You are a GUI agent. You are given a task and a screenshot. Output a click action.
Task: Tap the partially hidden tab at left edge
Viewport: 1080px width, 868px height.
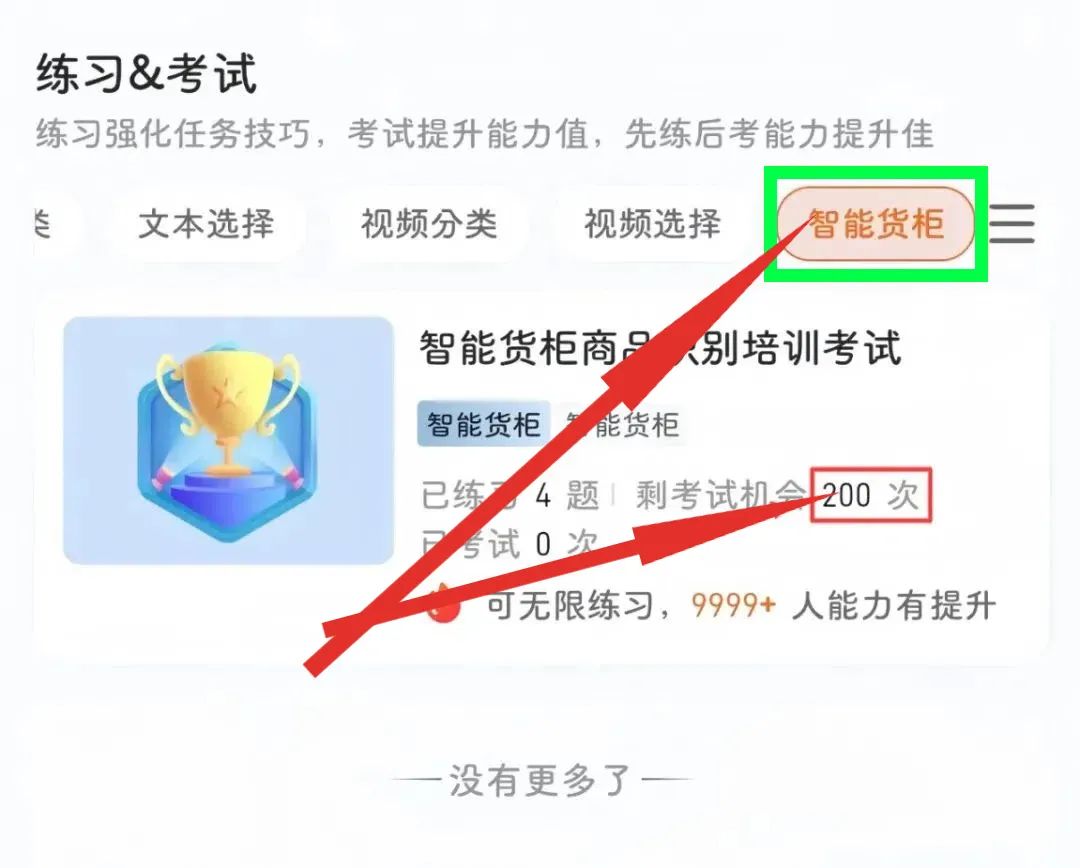tap(50, 224)
